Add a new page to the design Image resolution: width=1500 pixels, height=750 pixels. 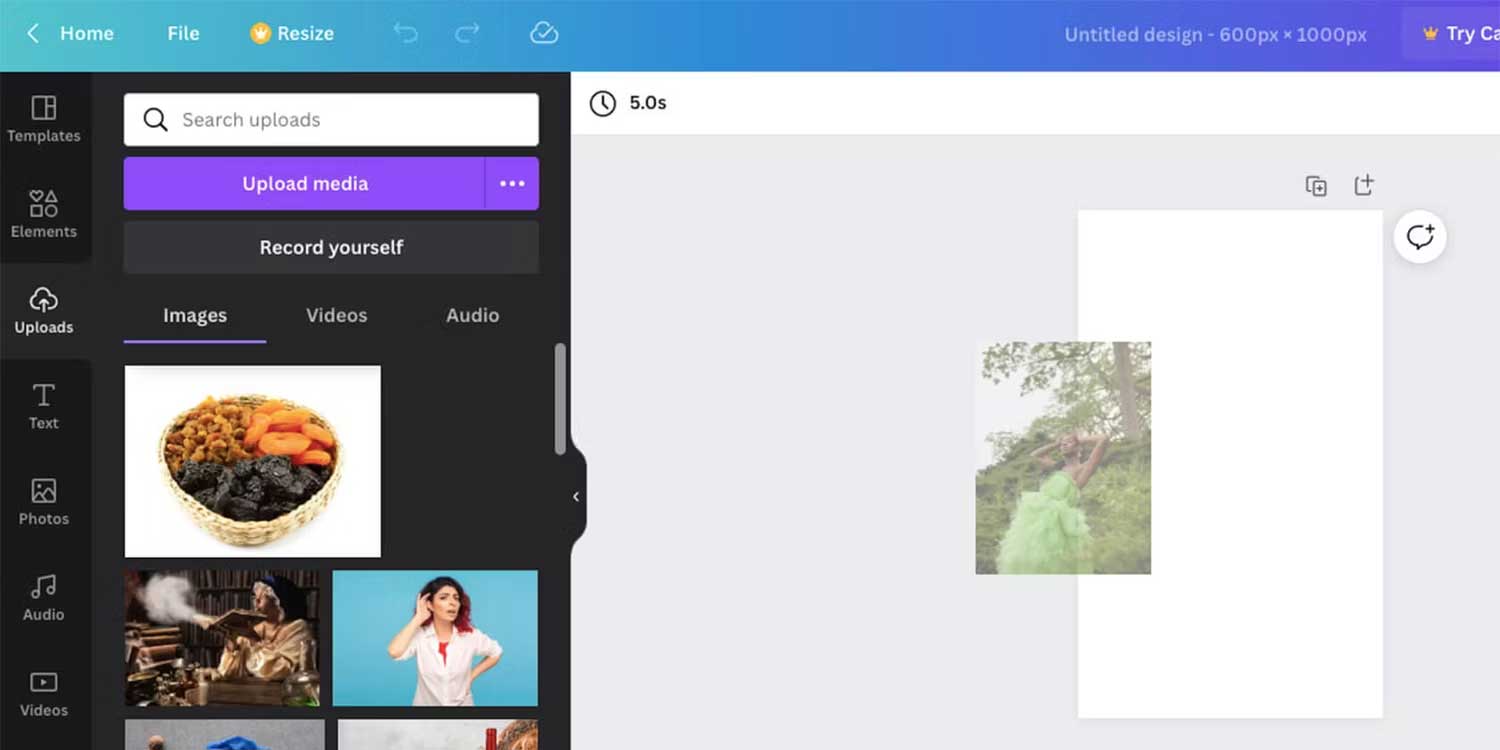click(x=1363, y=185)
